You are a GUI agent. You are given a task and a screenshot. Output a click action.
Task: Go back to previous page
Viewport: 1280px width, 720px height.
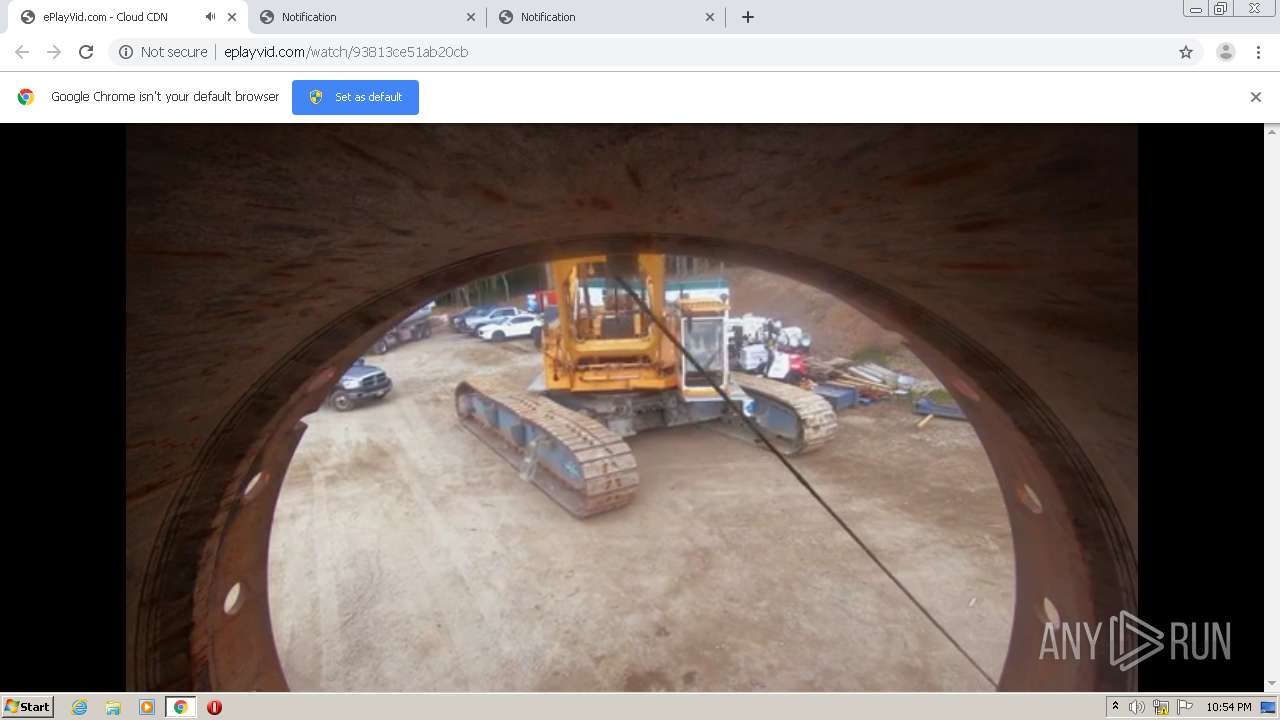pyautogui.click(x=22, y=52)
